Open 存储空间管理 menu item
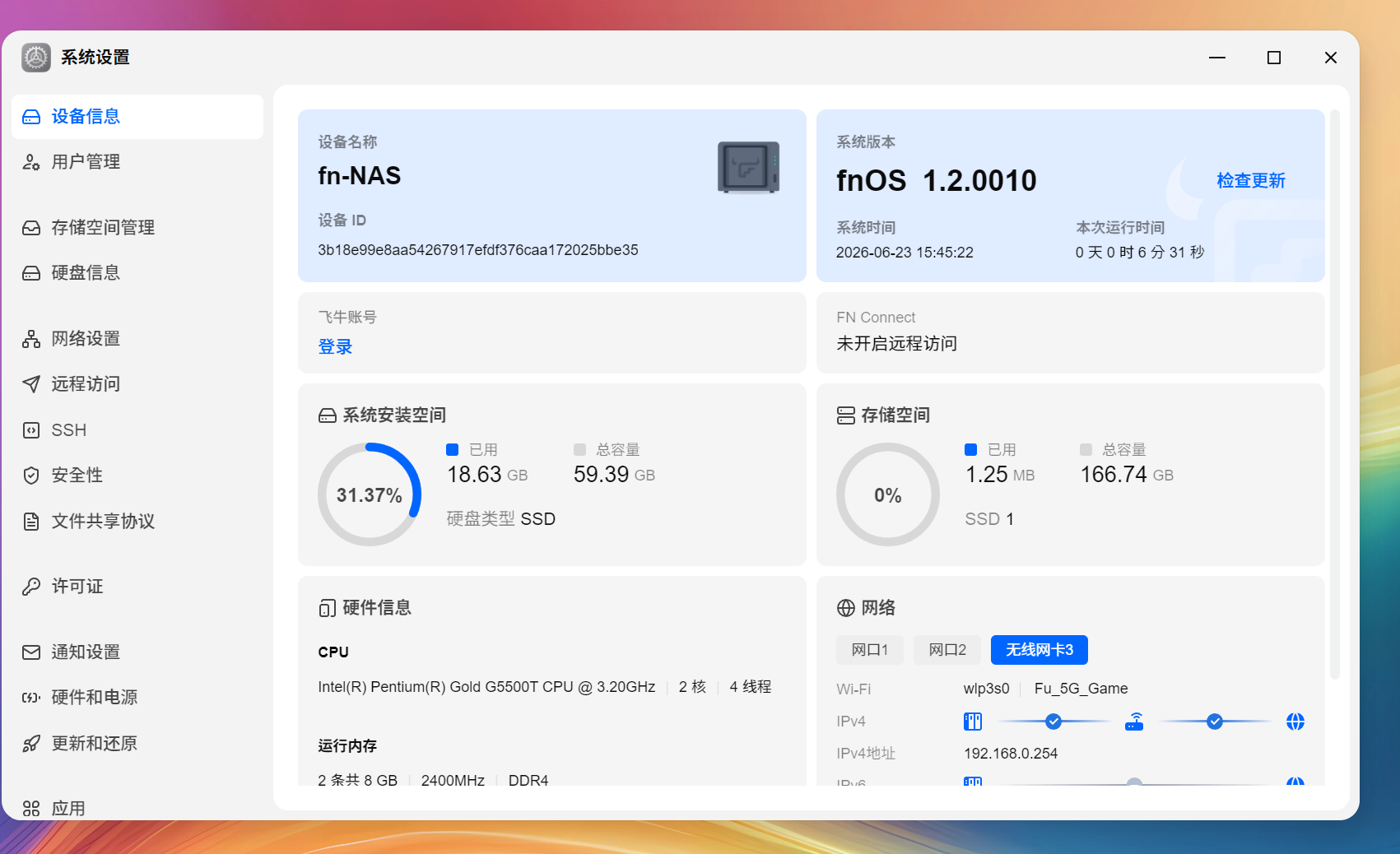 pyautogui.click(x=137, y=228)
